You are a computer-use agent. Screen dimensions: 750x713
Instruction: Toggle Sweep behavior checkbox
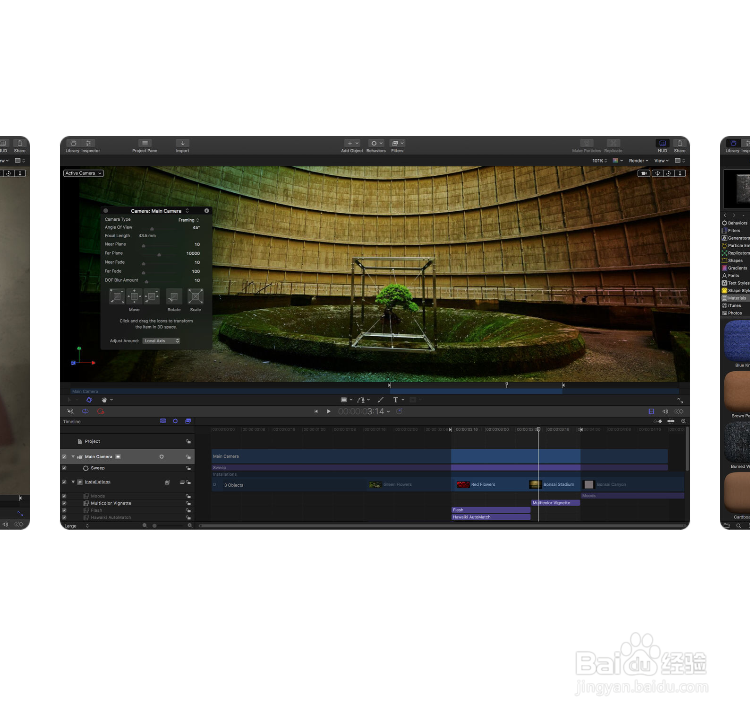point(64,468)
